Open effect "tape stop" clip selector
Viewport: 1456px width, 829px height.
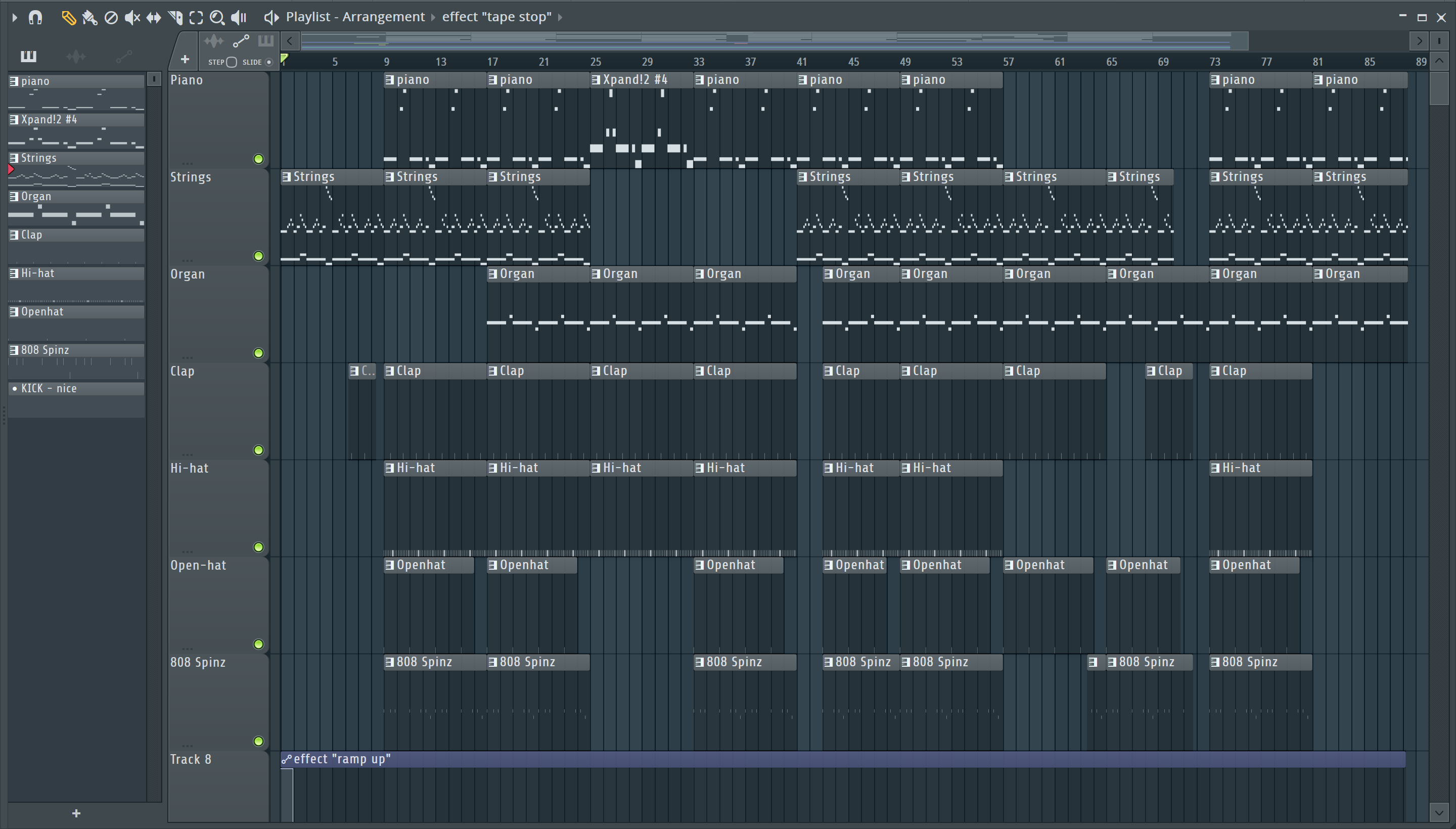coord(496,17)
